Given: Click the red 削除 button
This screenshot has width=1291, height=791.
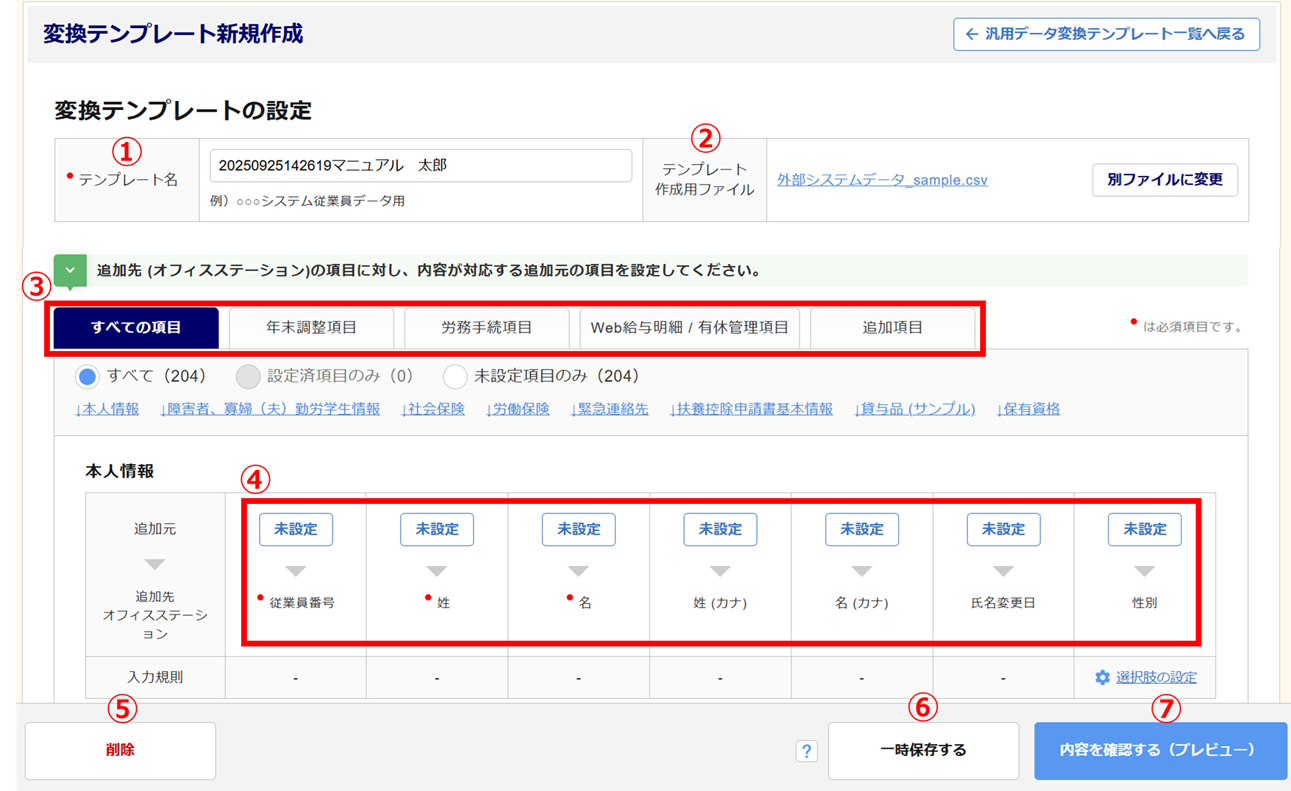Looking at the screenshot, I should click(120, 750).
